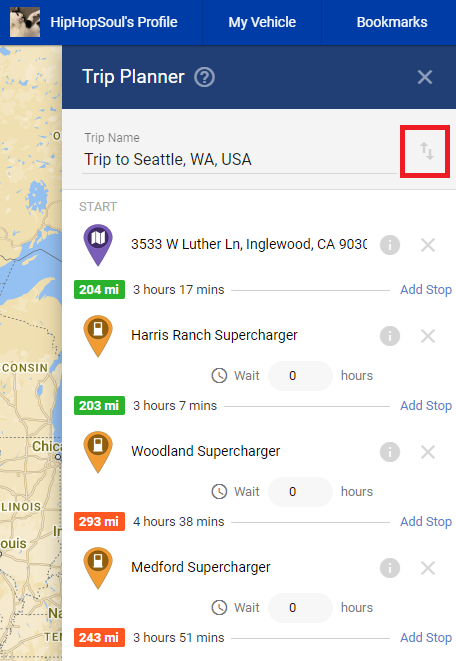
Task: Edit the Trip Name field
Action: [x=239, y=159]
